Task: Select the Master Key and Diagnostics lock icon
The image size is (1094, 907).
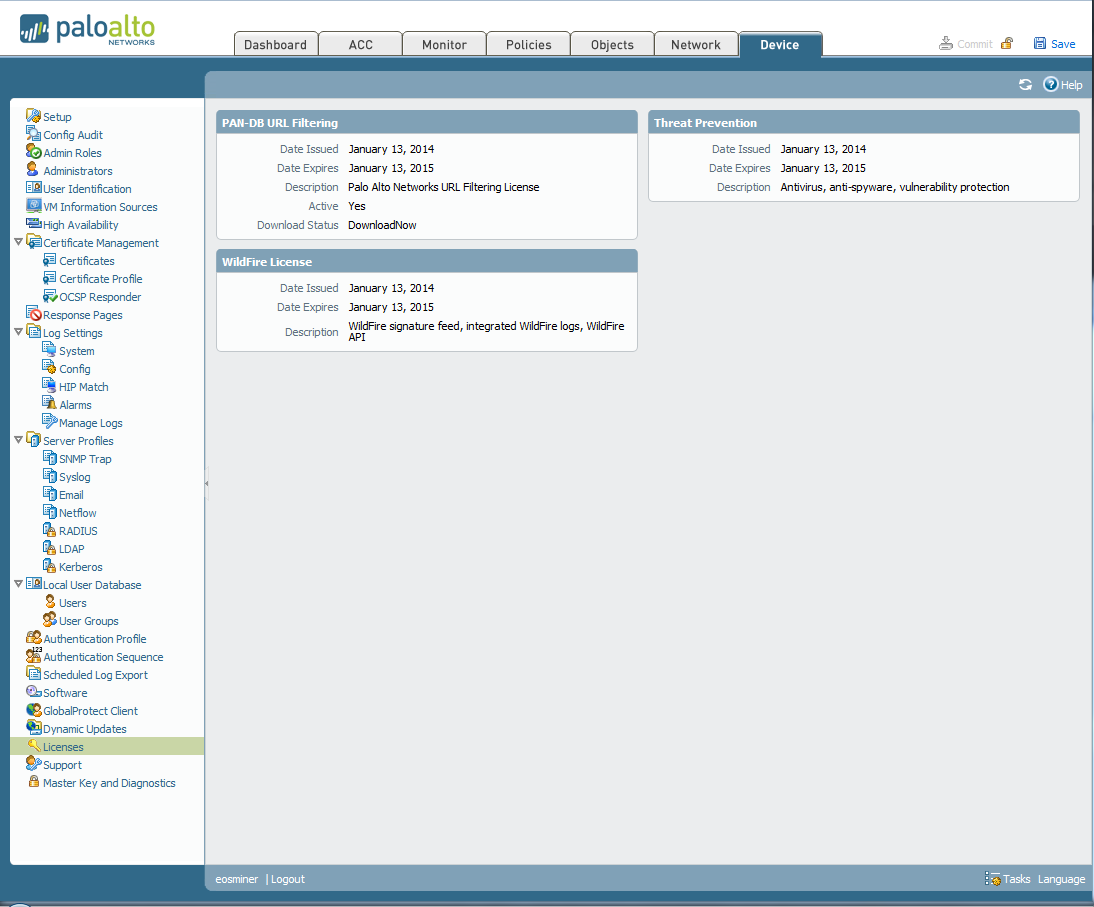Action: 34,783
